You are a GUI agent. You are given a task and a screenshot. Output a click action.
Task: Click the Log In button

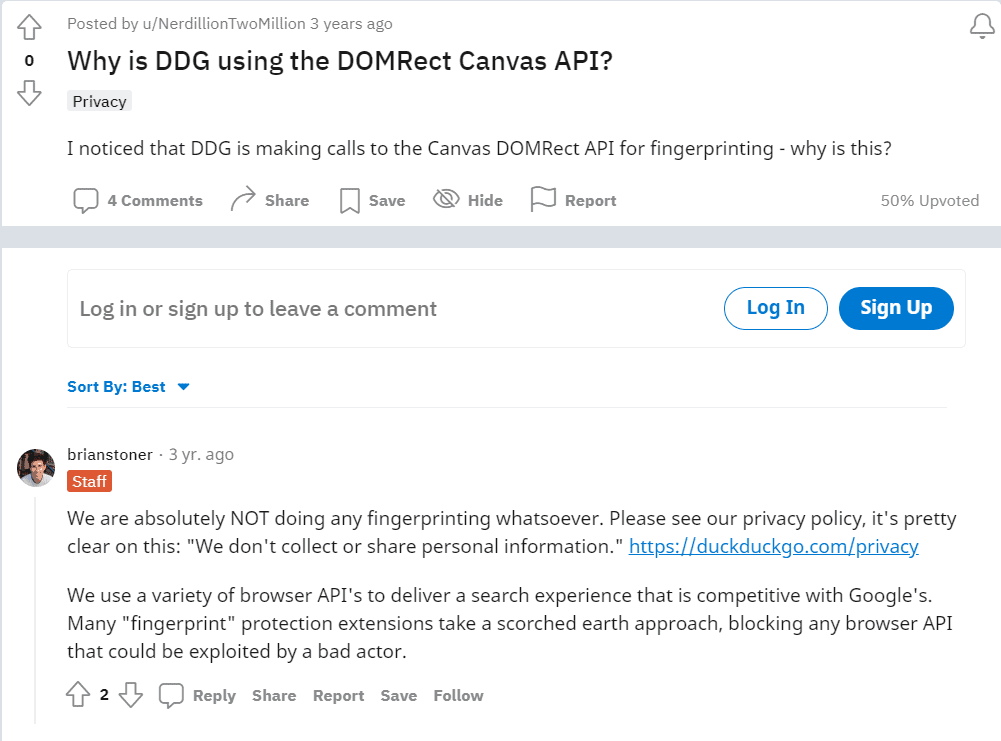776,308
